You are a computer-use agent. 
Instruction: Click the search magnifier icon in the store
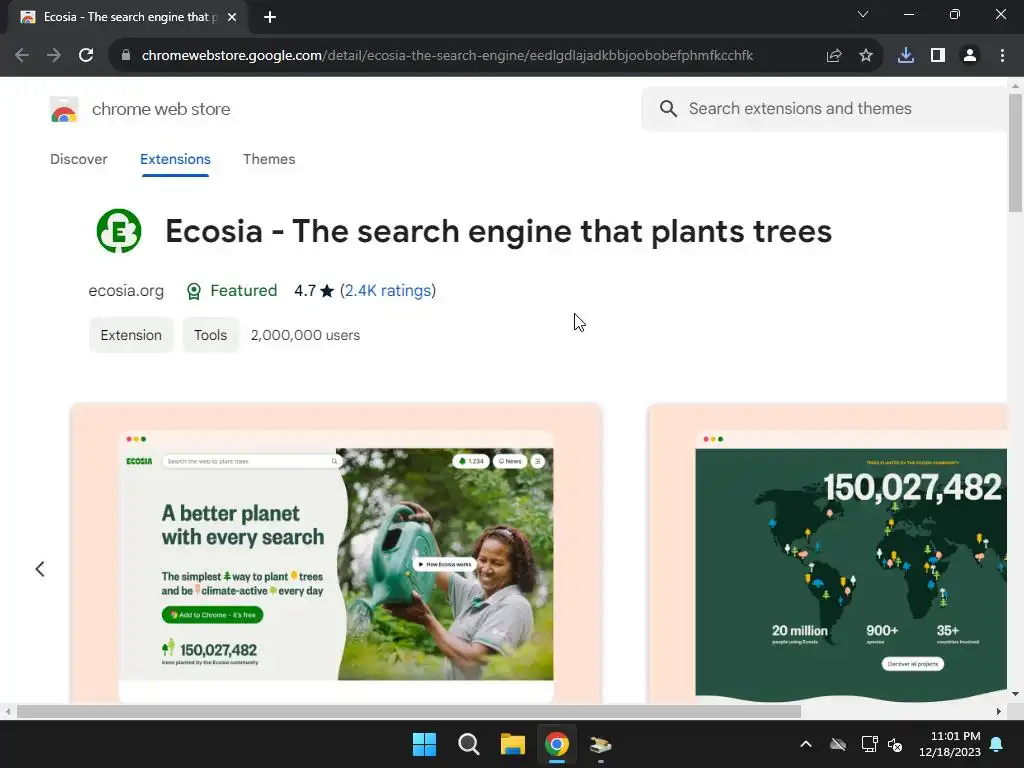[x=668, y=108]
